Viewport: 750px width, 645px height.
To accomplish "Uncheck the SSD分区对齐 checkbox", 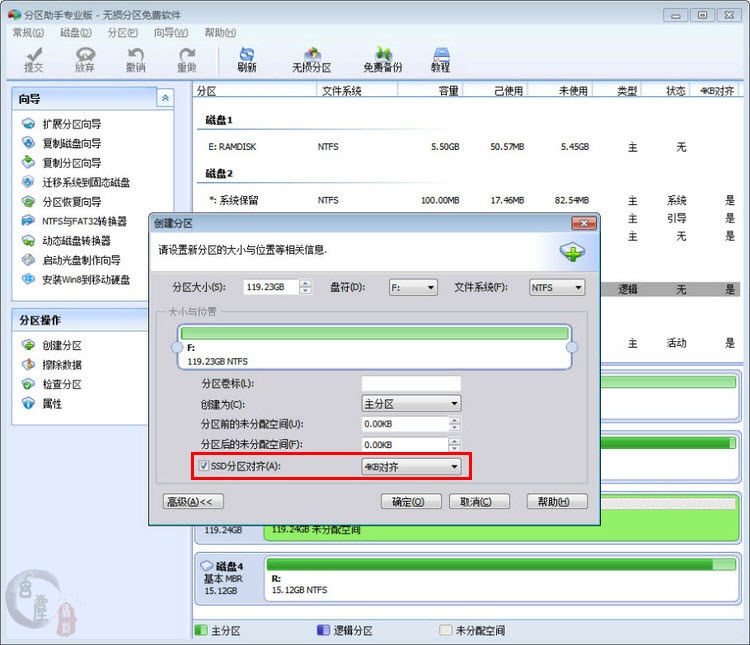I will 205,466.
